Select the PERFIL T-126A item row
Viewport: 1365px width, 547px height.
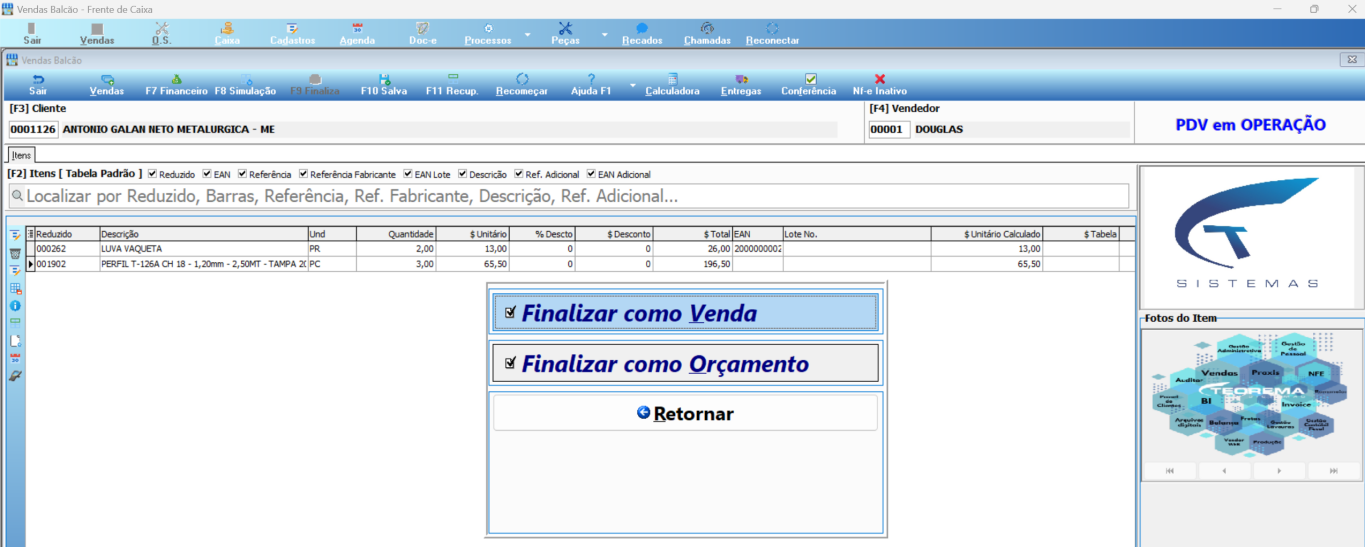pyautogui.click(x=580, y=264)
